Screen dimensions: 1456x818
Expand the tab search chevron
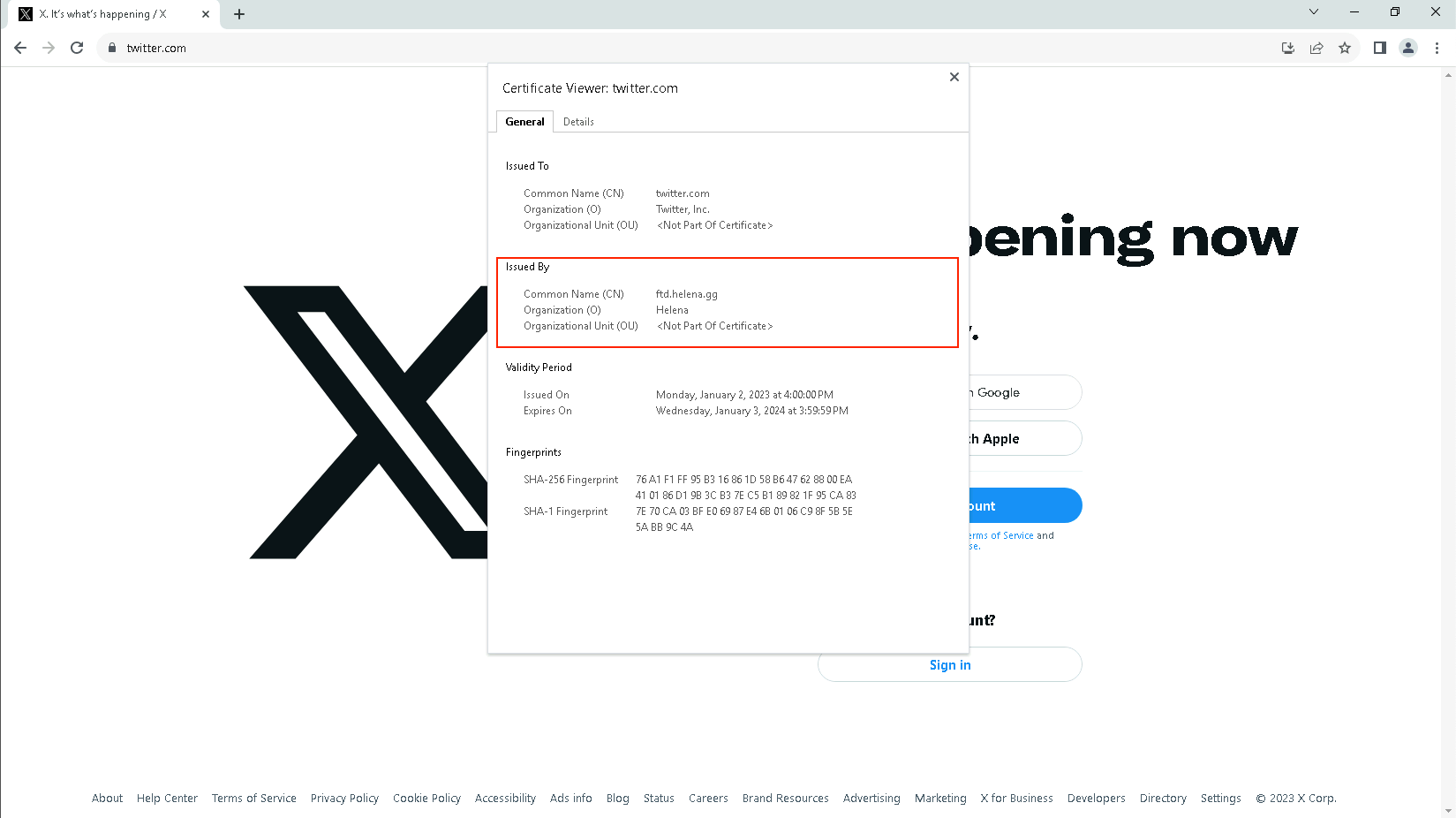(x=1314, y=12)
